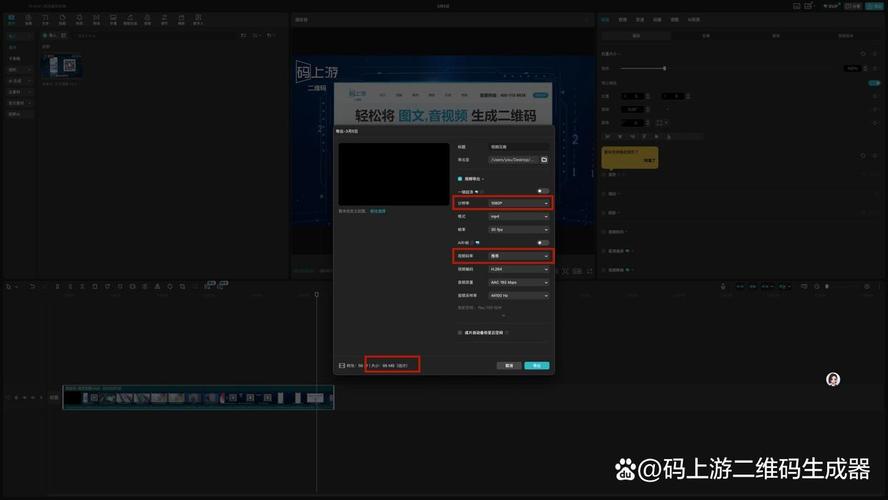Viewport: 888px width, 500px height.
Task: Switch media panel to grid view icon
Action: (x=244, y=35)
